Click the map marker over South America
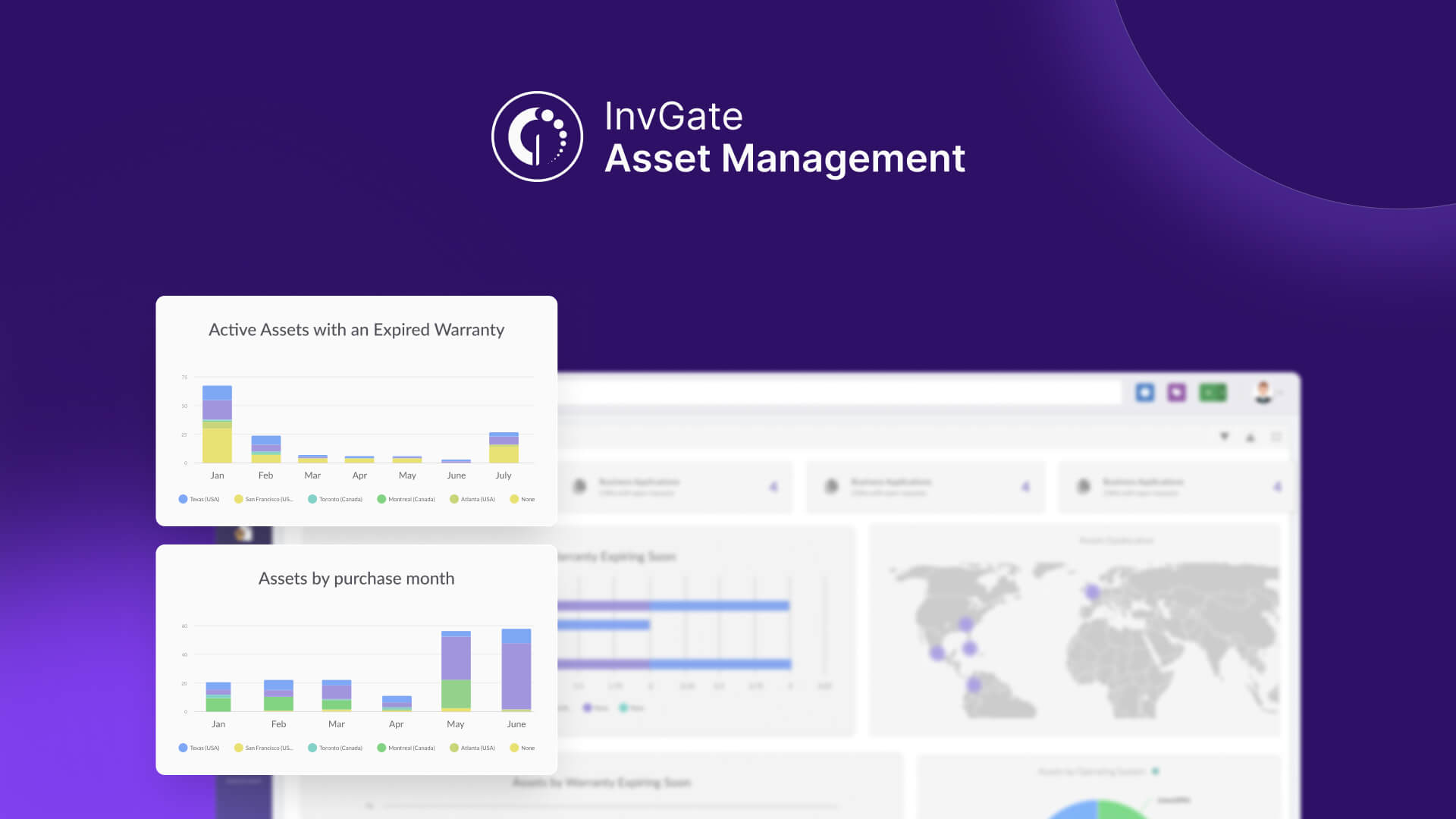 (974, 686)
